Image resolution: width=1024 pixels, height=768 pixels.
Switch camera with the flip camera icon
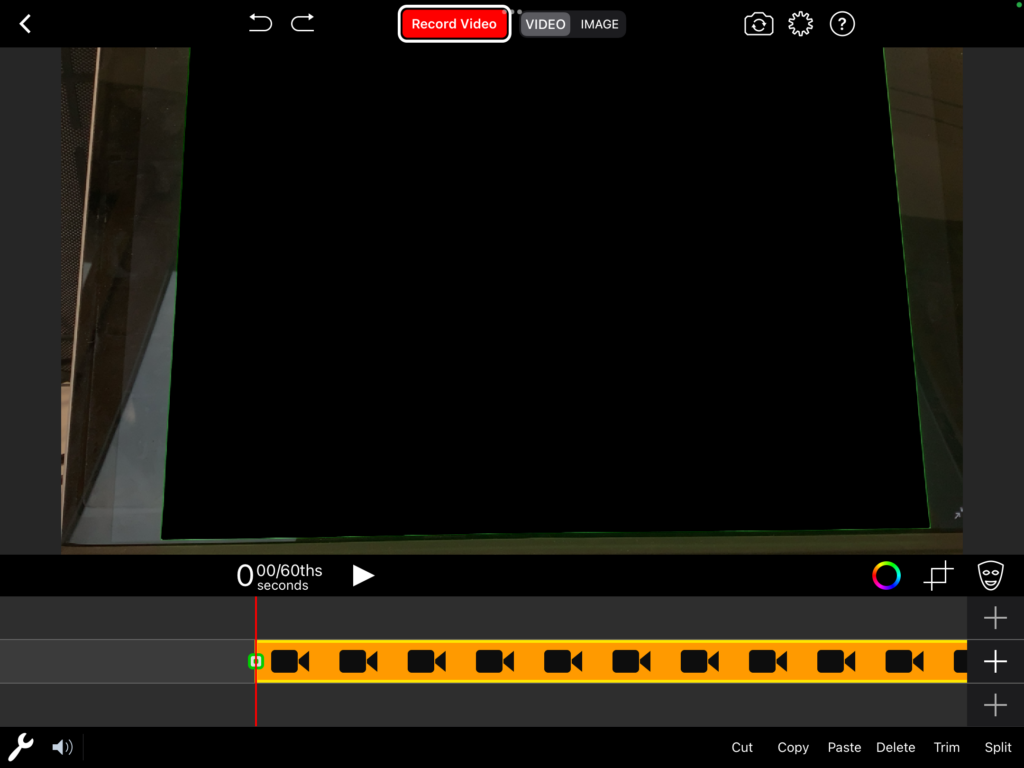pos(759,24)
